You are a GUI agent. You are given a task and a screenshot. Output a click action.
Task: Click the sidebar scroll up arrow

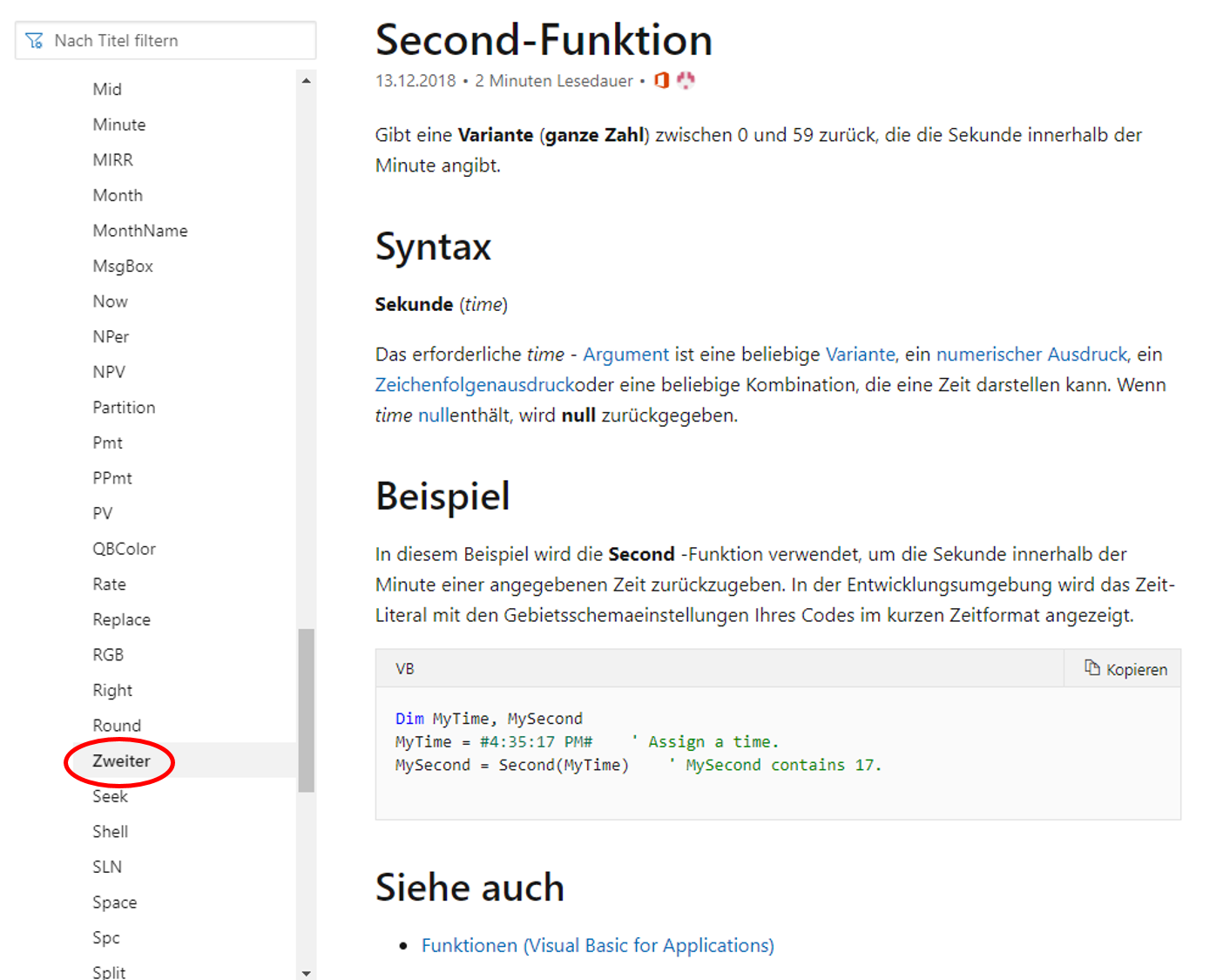tap(306, 80)
